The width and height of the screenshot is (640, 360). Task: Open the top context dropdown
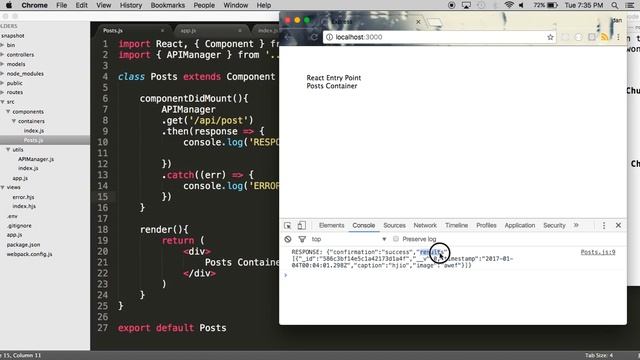pos(349,239)
